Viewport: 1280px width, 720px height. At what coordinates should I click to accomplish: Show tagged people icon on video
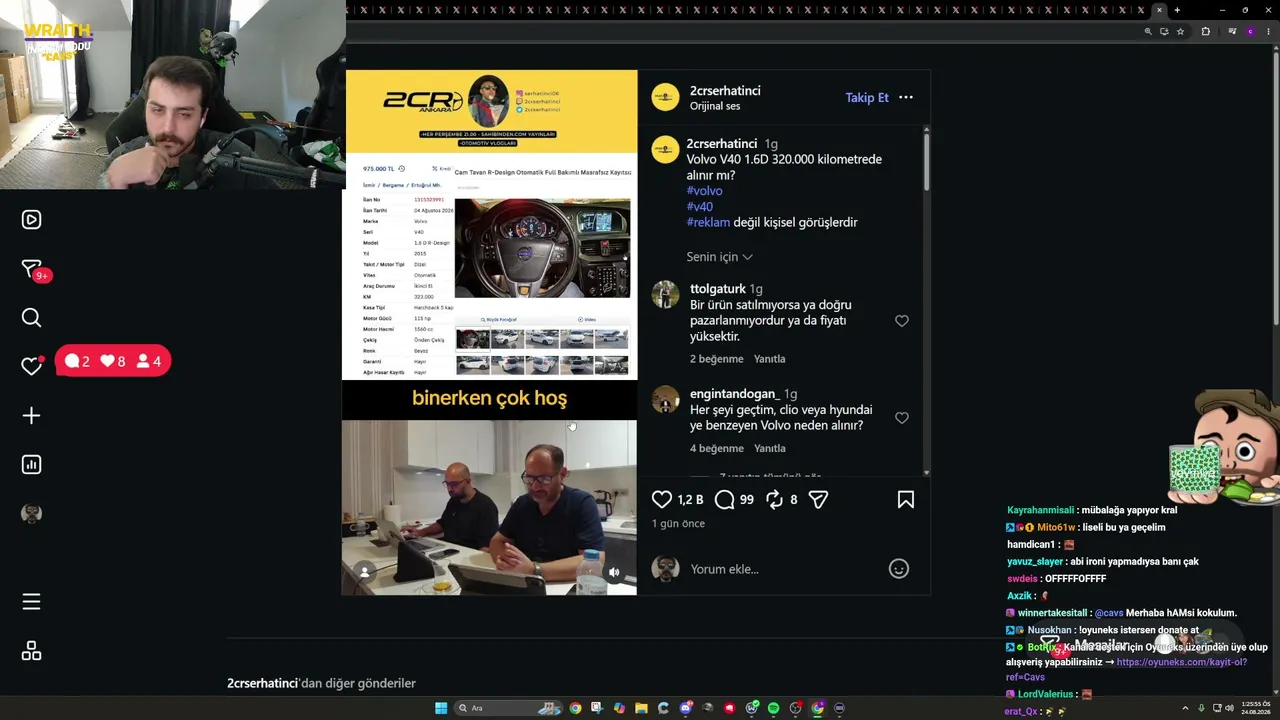coord(365,572)
